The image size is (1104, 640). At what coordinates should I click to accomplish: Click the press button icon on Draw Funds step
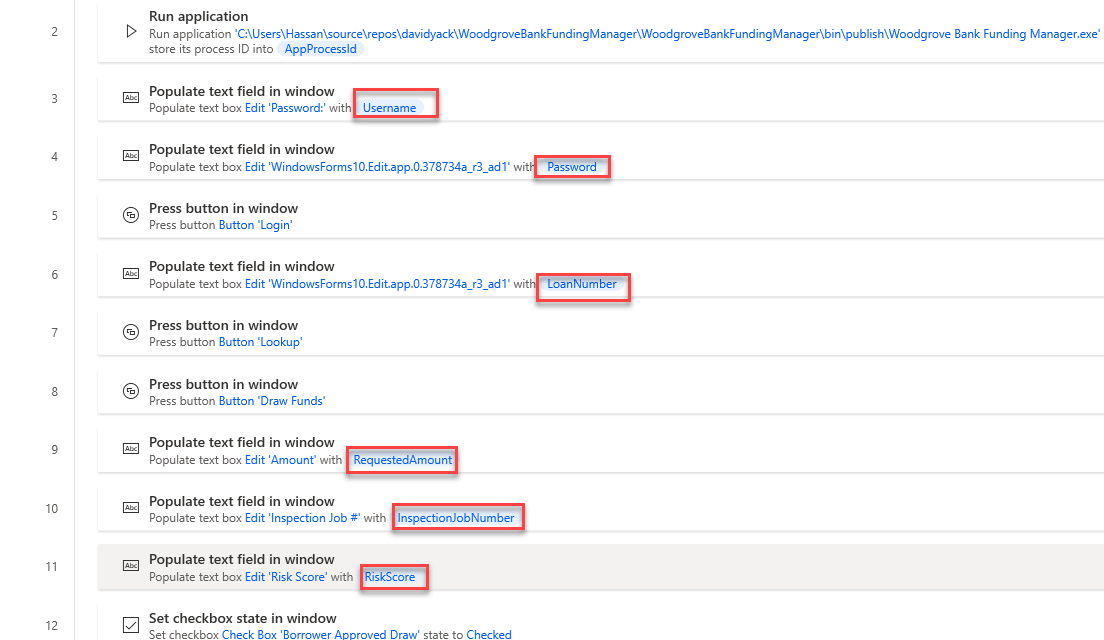click(x=131, y=390)
